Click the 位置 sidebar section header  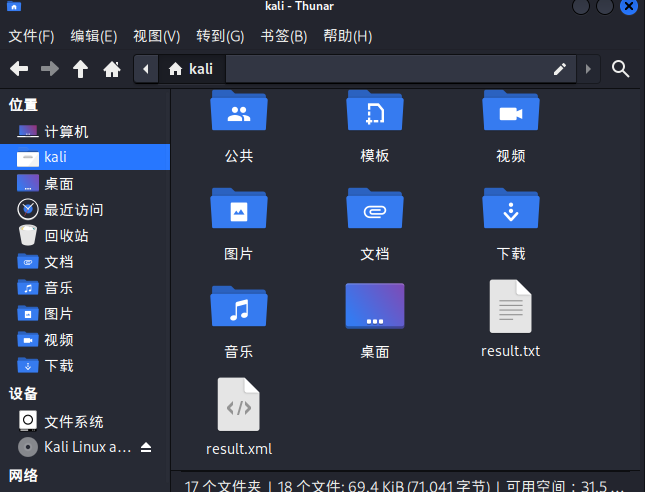(x=23, y=104)
